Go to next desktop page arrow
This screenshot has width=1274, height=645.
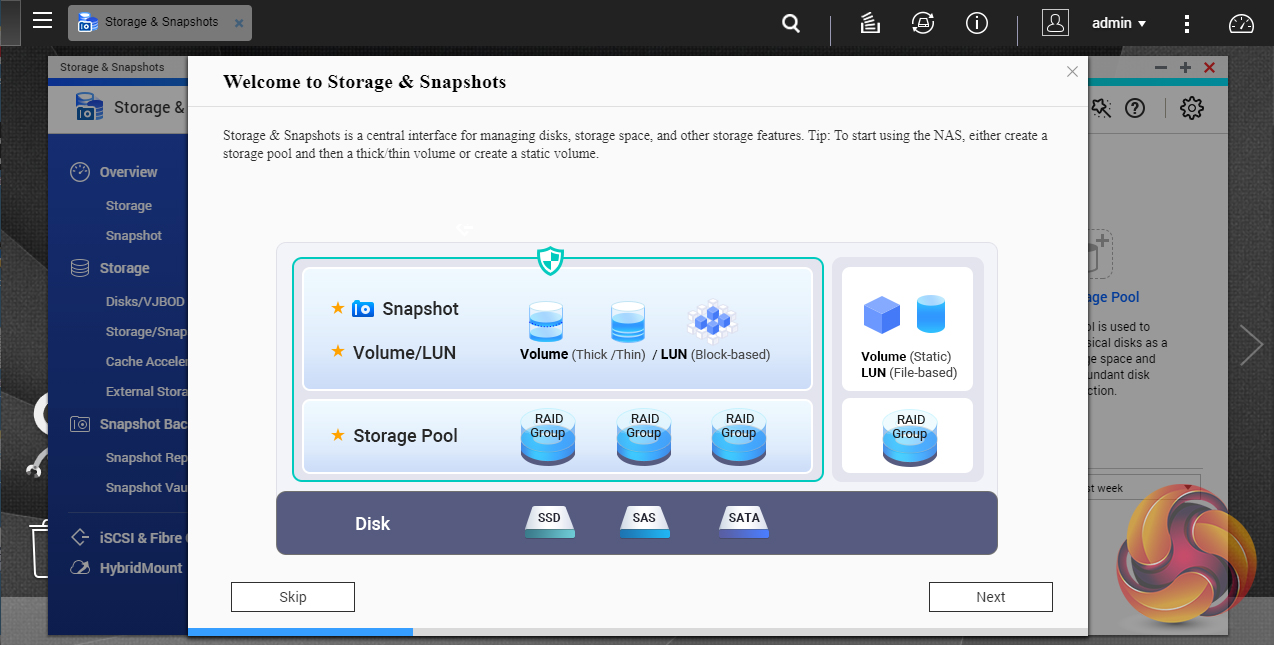(x=1252, y=344)
